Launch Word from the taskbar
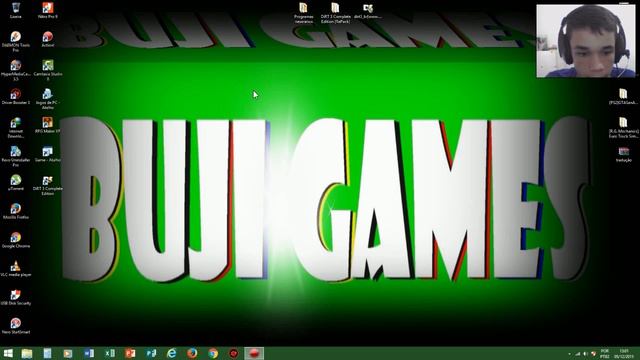This screenshot has height=360, width=640. (x=89, y=353)
